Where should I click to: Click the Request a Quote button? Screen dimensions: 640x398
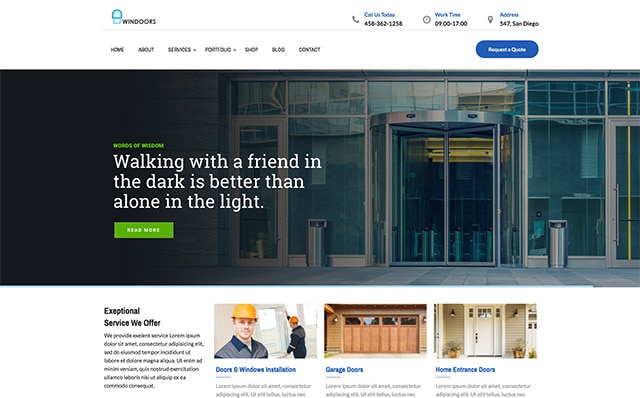pos(507,49)
